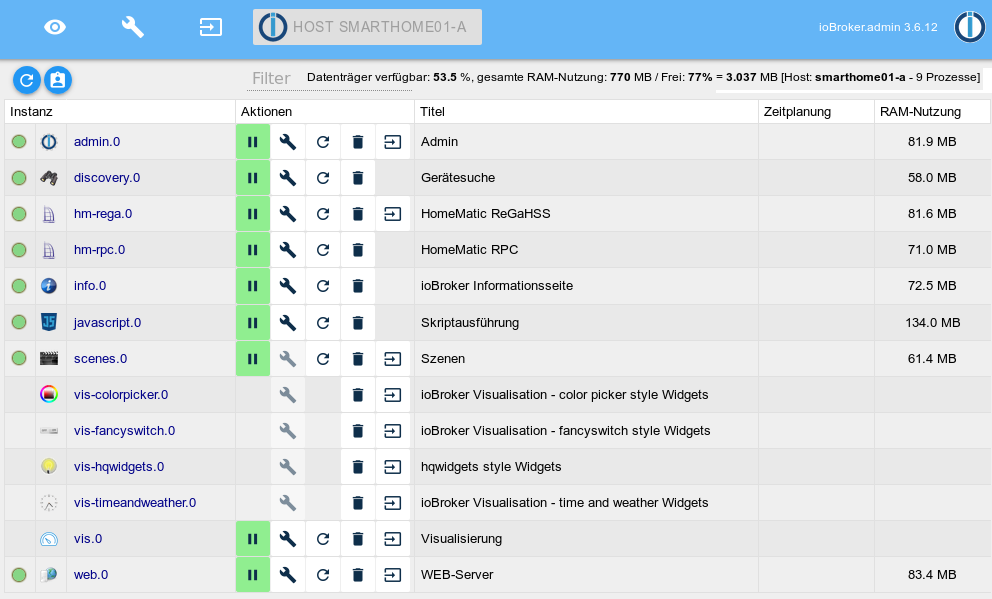
Task: Click the HOST SMARTHOME01-A button
Action: coord(368,27)
